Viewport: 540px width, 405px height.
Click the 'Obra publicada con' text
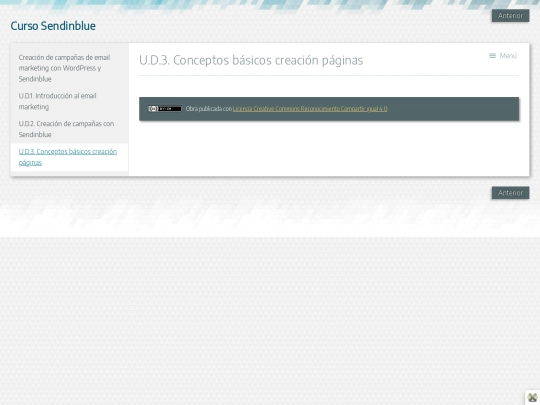209,109
